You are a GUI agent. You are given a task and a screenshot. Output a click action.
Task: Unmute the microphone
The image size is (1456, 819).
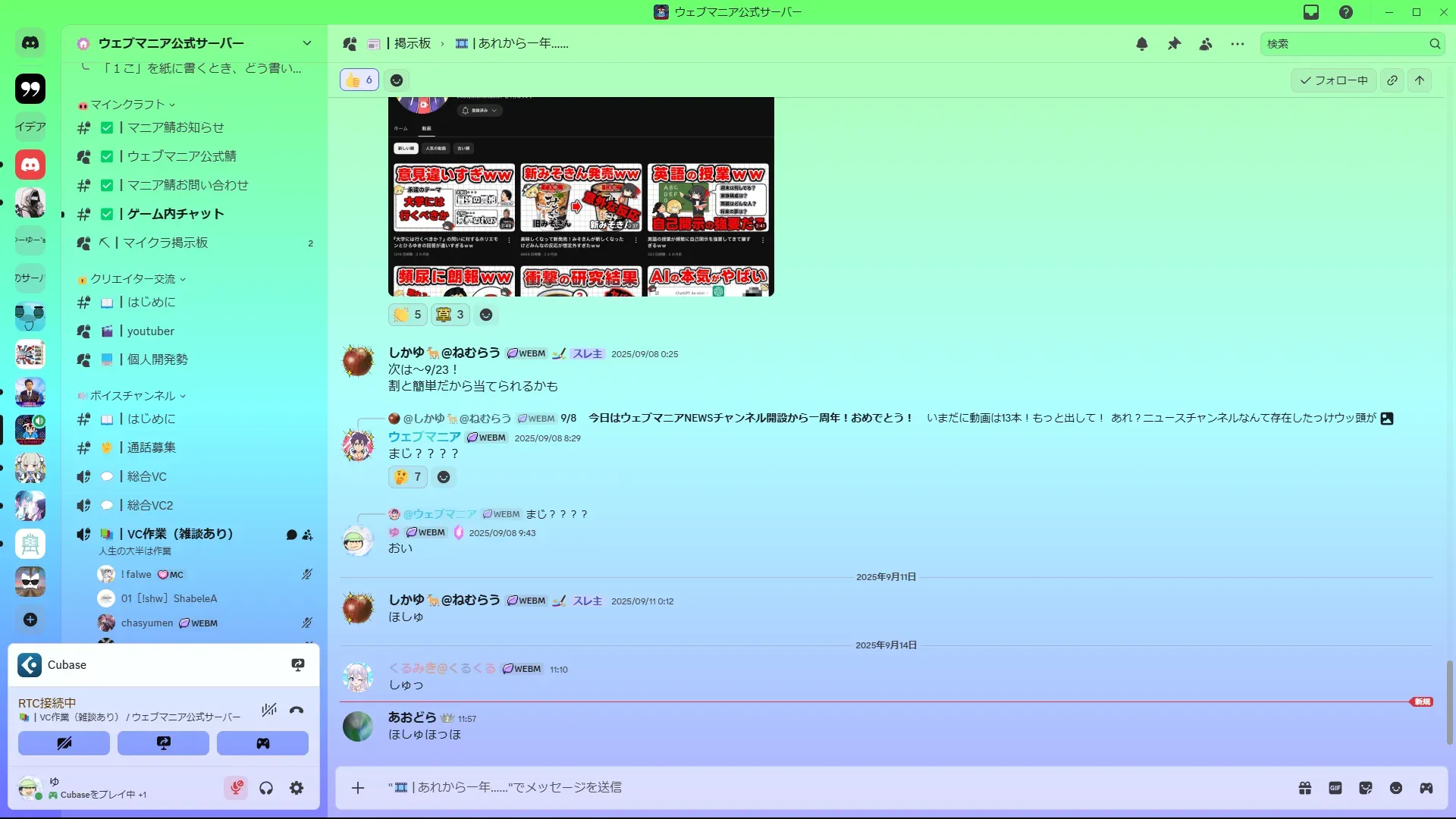click(236, 788)
